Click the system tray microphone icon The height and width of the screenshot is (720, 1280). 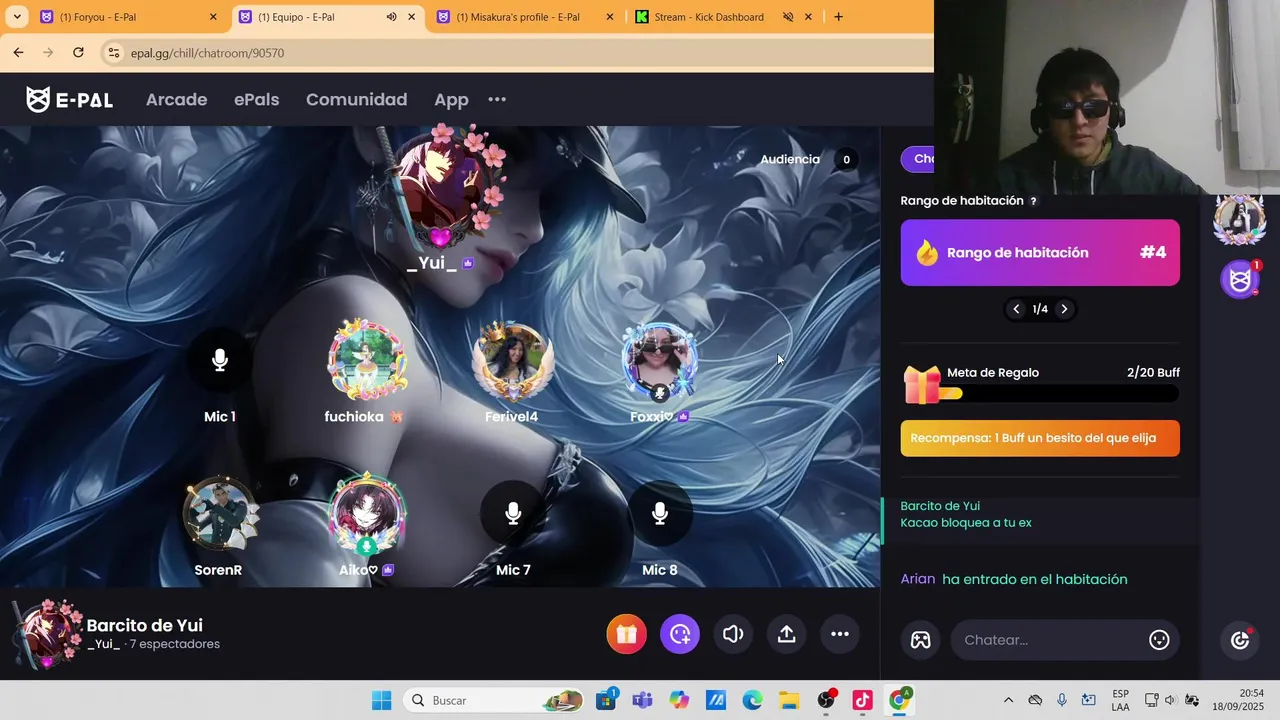pyautogui.click(x=1062, y=700)
